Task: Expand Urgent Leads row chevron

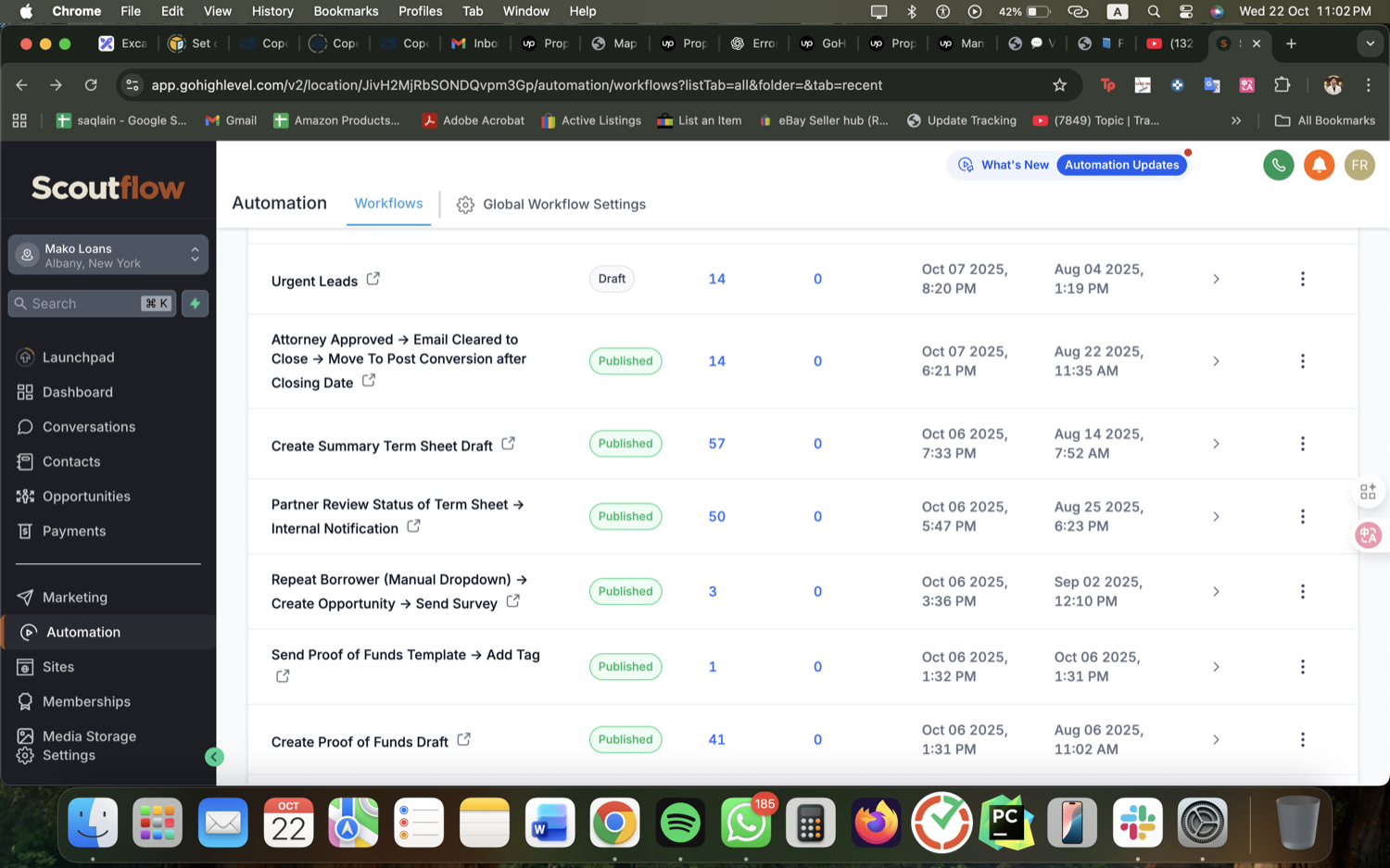Action: tap(1216, 279)
